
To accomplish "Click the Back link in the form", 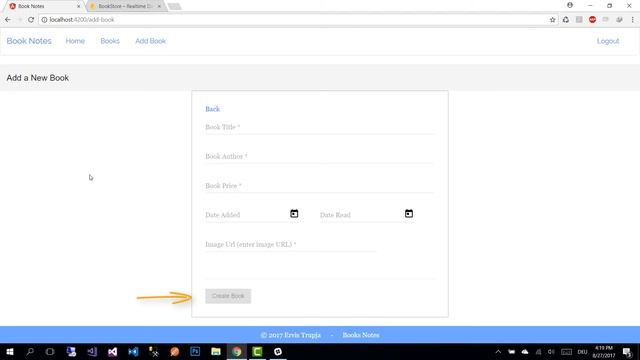I will (x=212, y=109).
